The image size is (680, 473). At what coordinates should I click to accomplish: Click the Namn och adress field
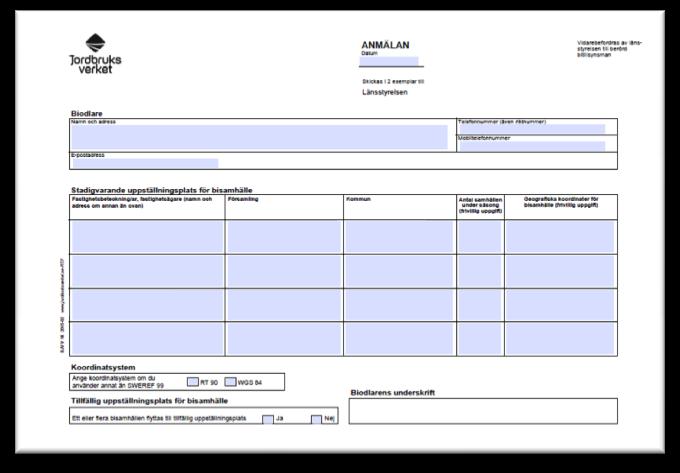pyautogui.click(x=259, y=137)
